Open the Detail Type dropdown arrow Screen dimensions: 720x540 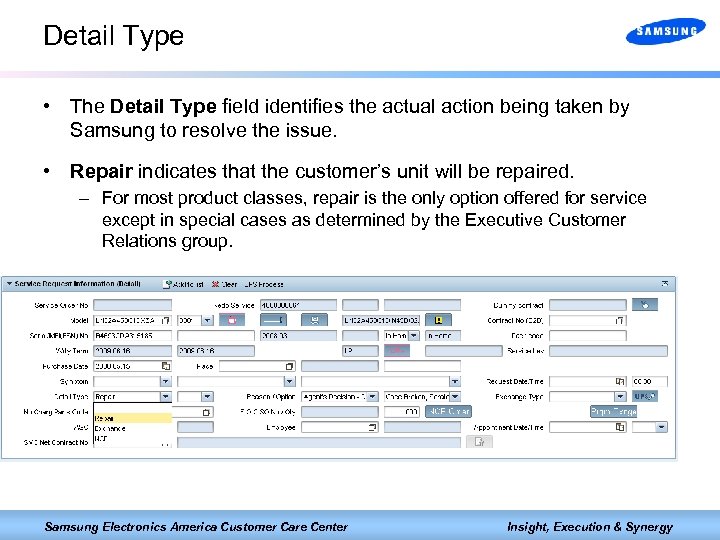[165, 396]
